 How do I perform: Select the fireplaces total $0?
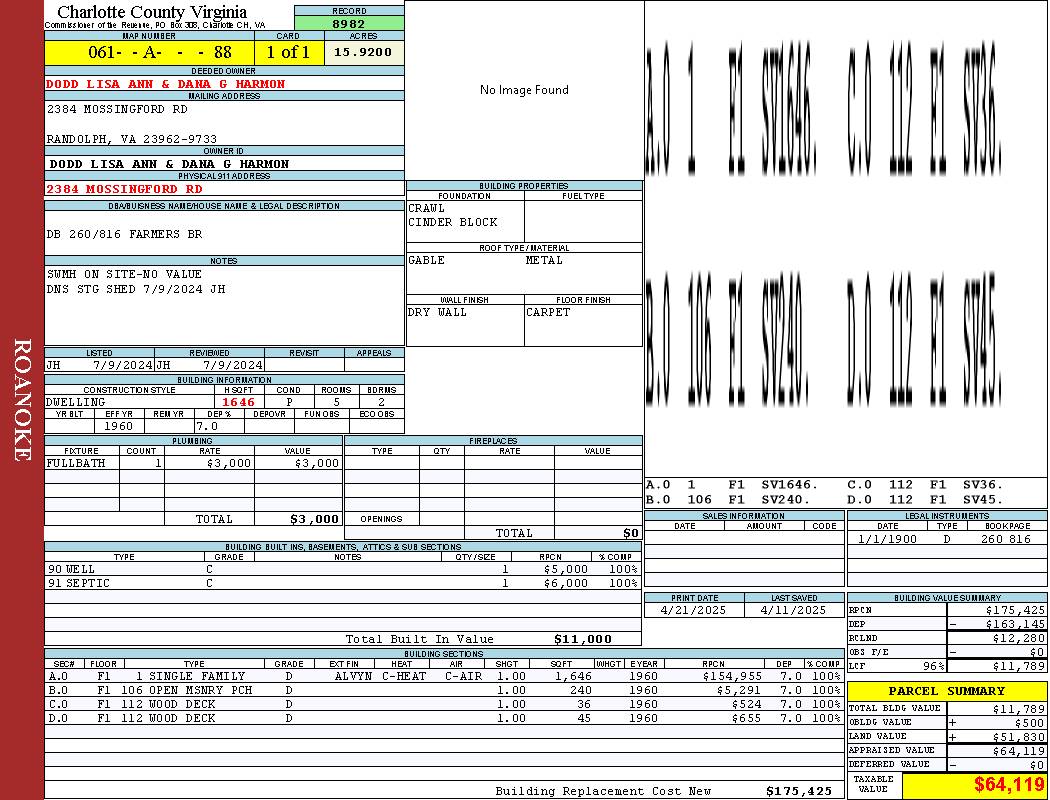pyautogui.click(x=631, y=534)
